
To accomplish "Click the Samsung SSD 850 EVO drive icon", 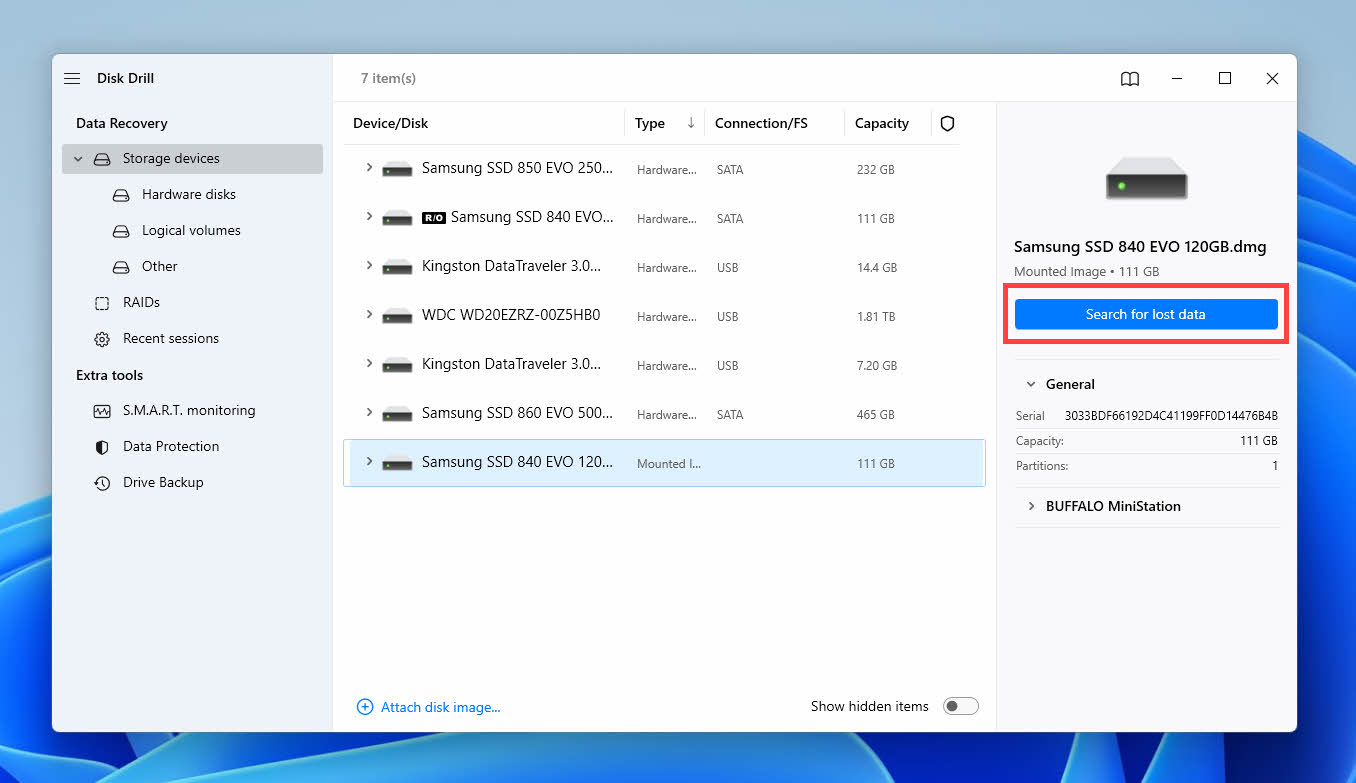I will click(397, 169).
